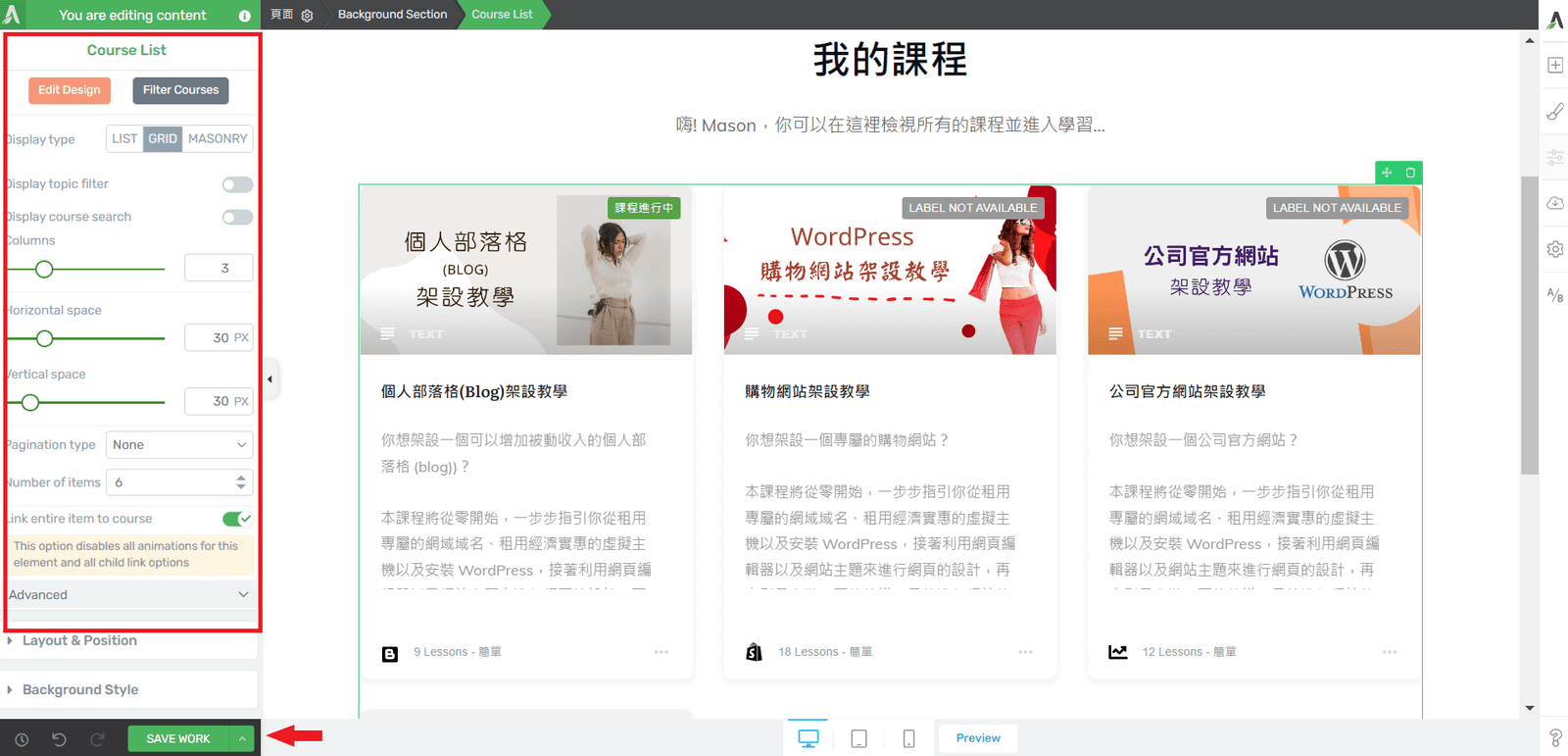Click the Shopify icon beside 18 Lessons
1568x756 pixels.
point(754,652)
